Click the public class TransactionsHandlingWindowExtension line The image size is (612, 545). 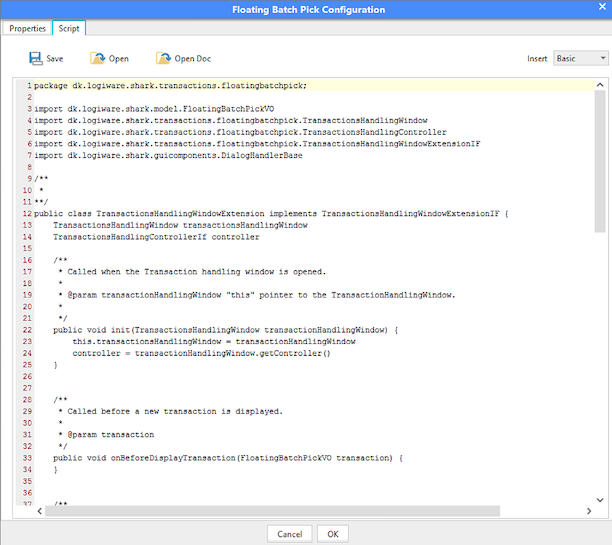tap(271, 214)
